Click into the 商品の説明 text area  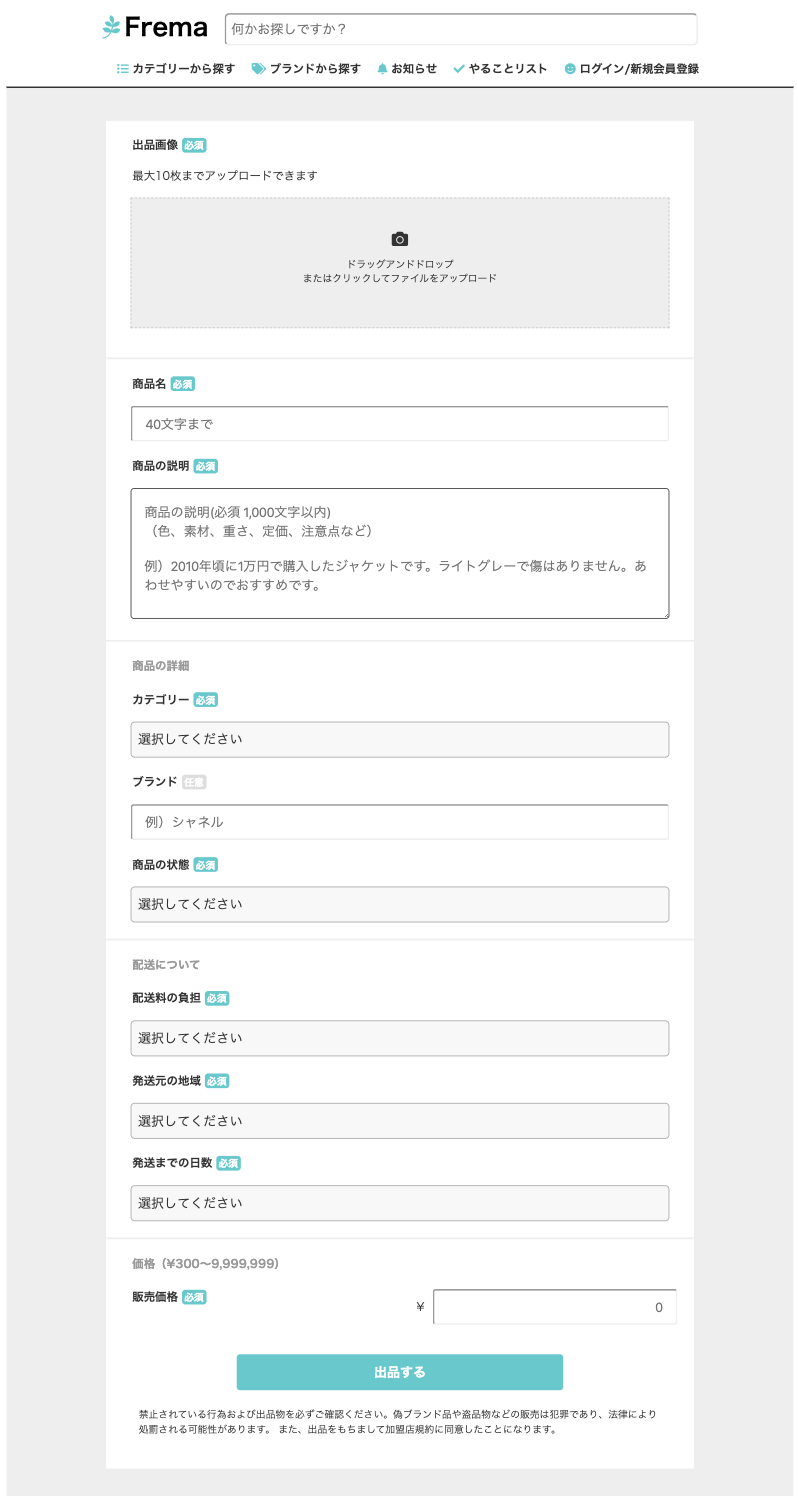point(399,553)
